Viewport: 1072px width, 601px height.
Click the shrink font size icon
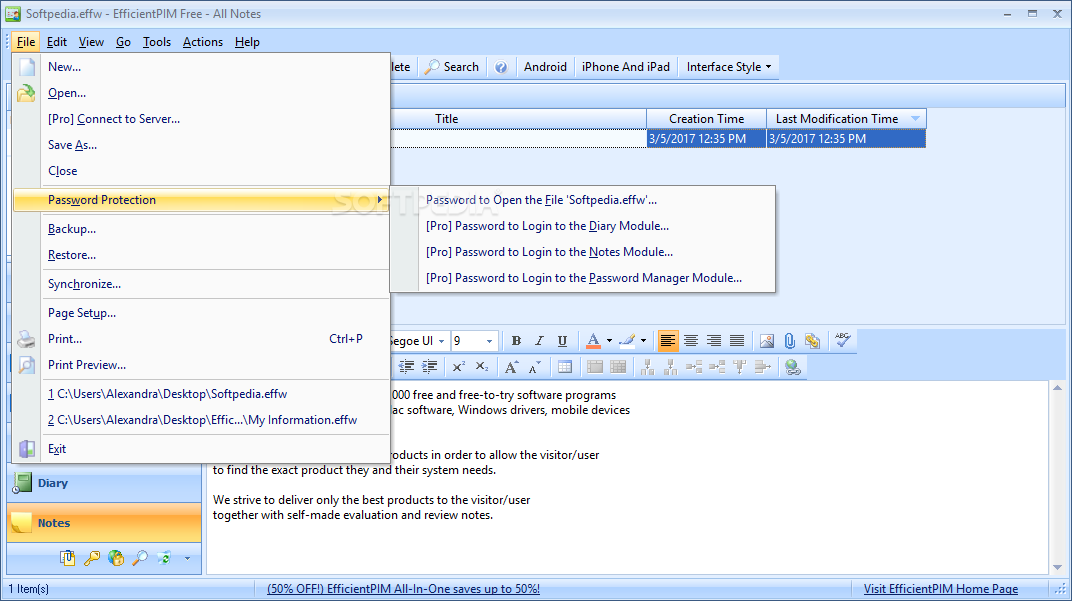tap(535, 367)
